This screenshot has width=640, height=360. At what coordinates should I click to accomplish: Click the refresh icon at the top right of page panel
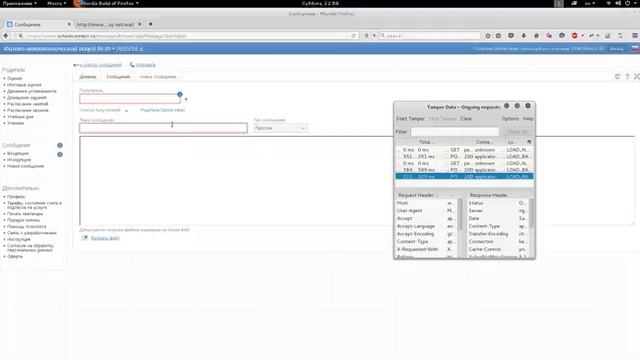pos(617,77)
